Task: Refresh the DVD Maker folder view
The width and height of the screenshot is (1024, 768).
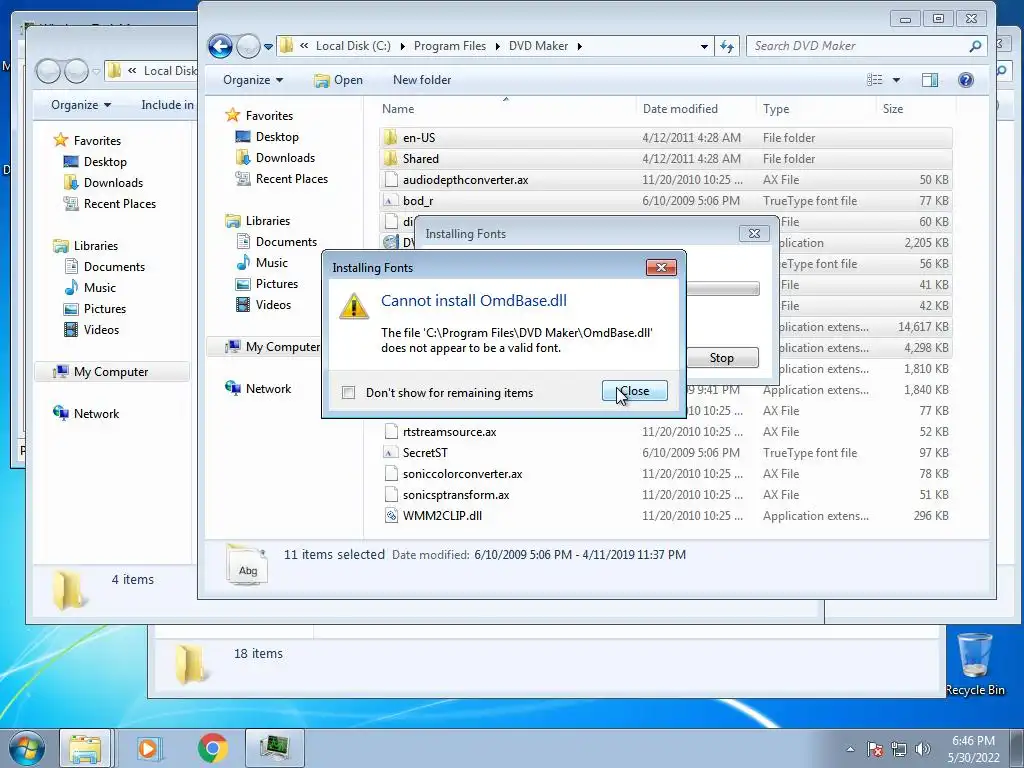Action: [x=727, y=46]
